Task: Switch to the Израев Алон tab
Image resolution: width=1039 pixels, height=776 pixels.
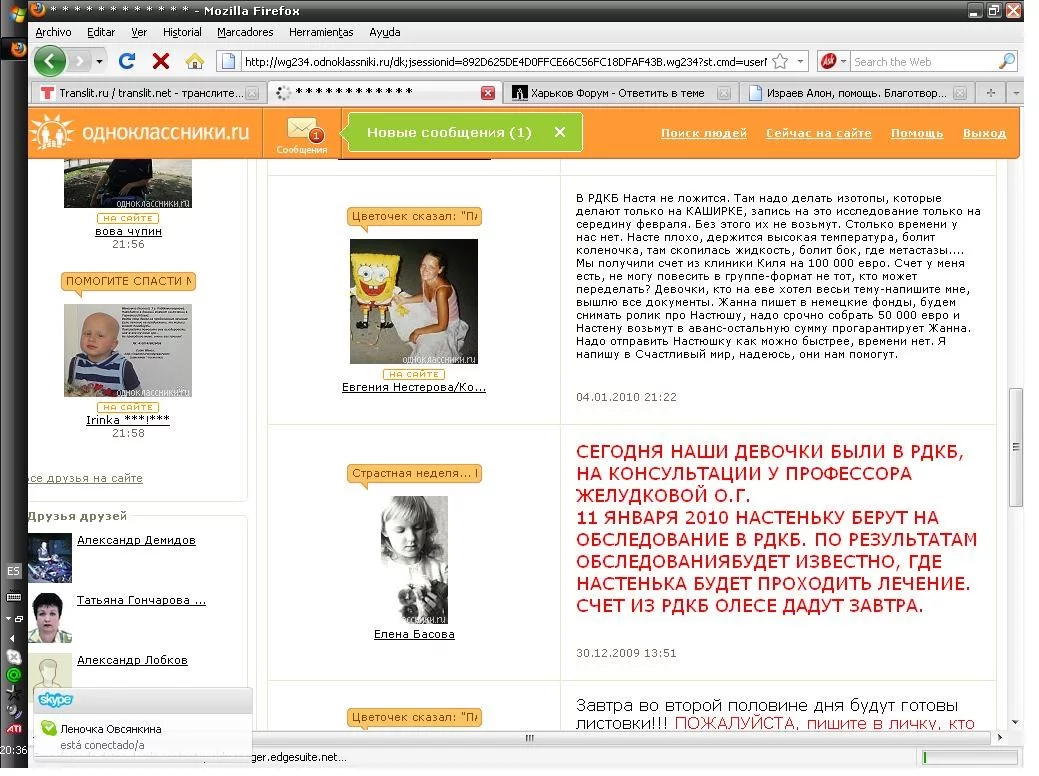Action: [857, 94]
